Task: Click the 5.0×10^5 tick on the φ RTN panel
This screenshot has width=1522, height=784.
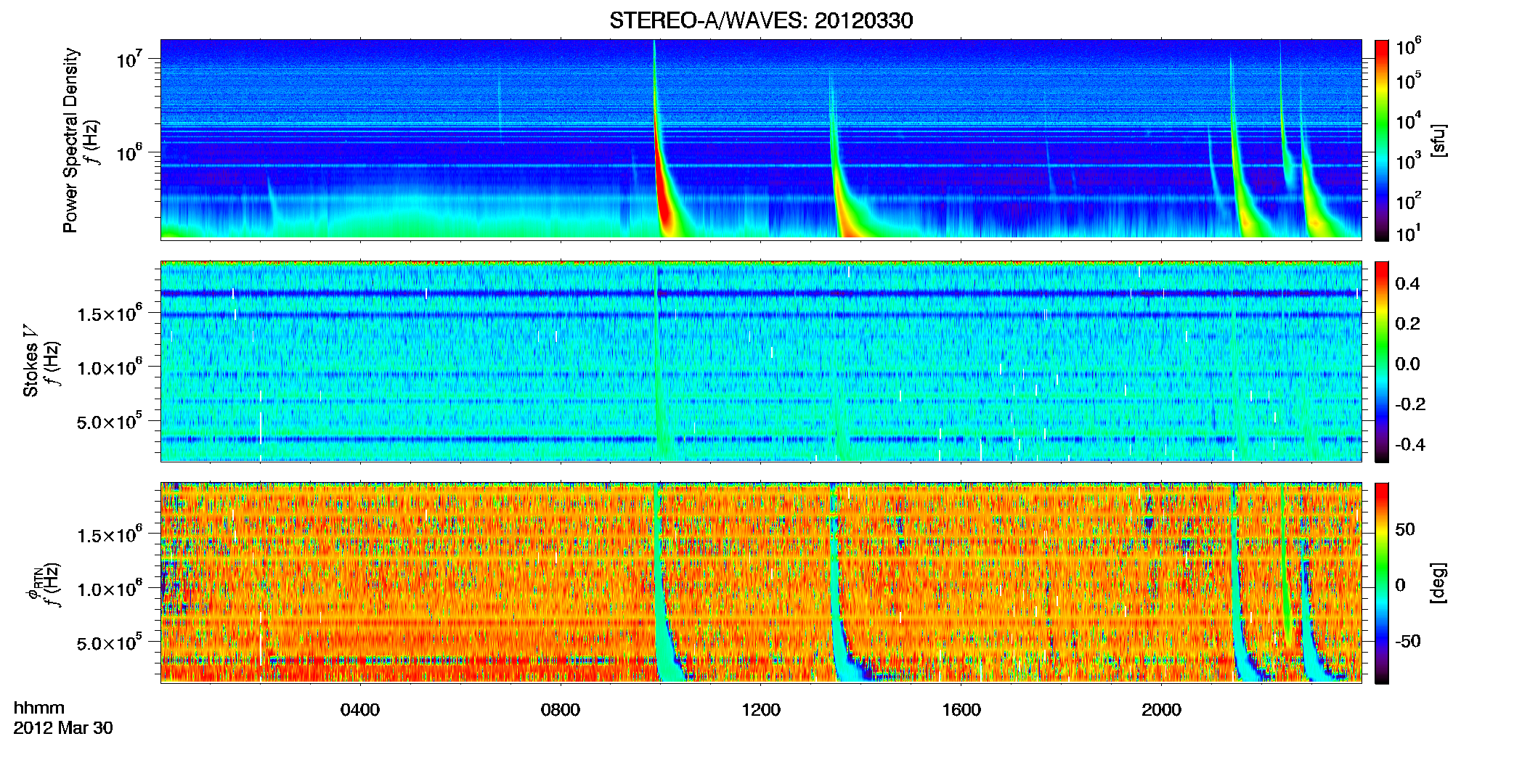Action: click(110, 642)
